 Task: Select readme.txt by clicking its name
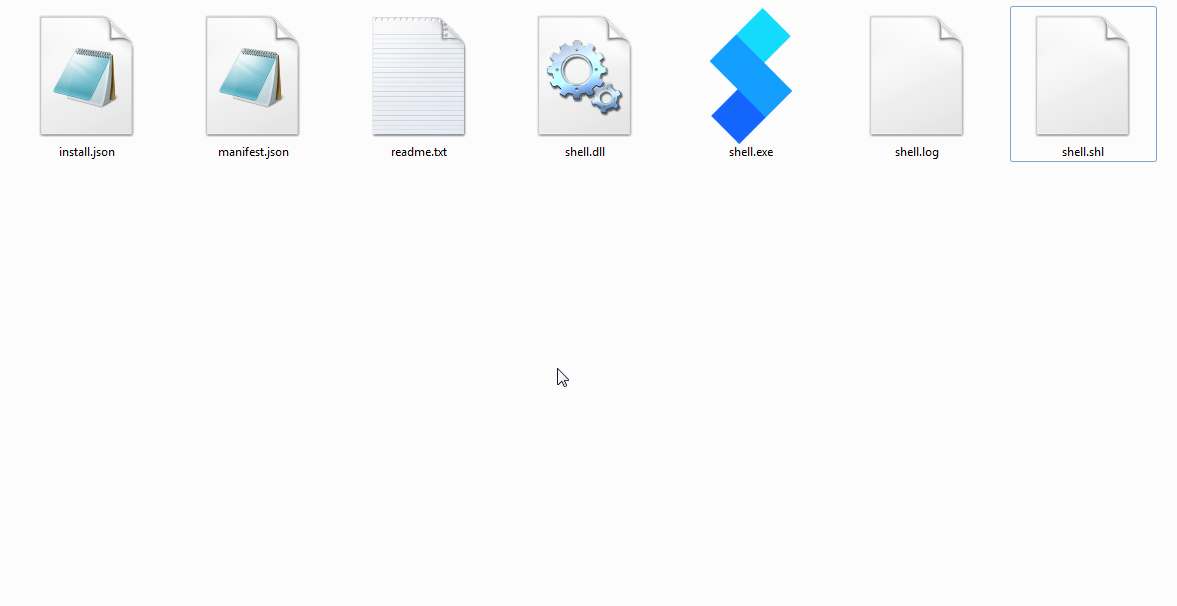pyautogui.click(x=418, y=152)
